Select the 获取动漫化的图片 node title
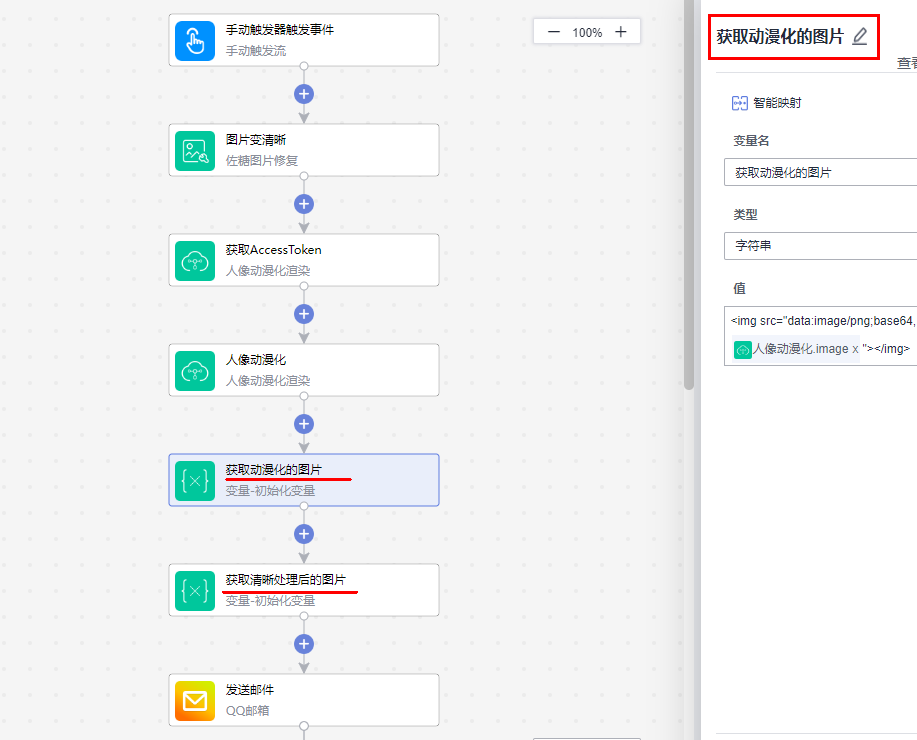Viewport: 917px width, 740px height. click(x=274, y=470)
